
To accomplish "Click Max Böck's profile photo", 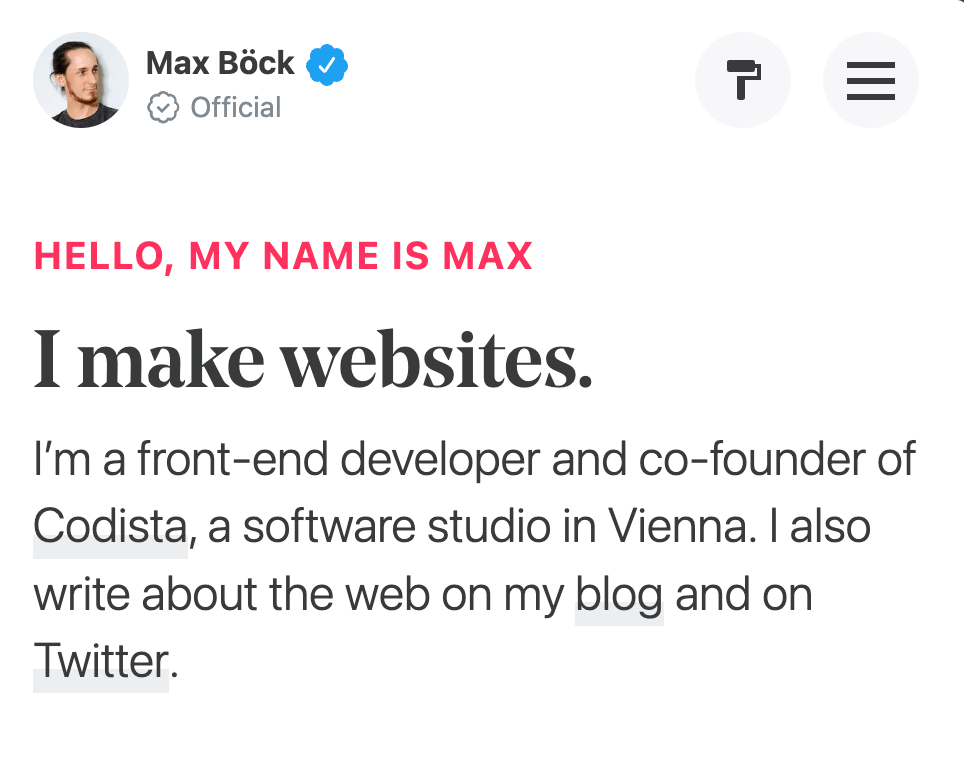I will 81,80.
